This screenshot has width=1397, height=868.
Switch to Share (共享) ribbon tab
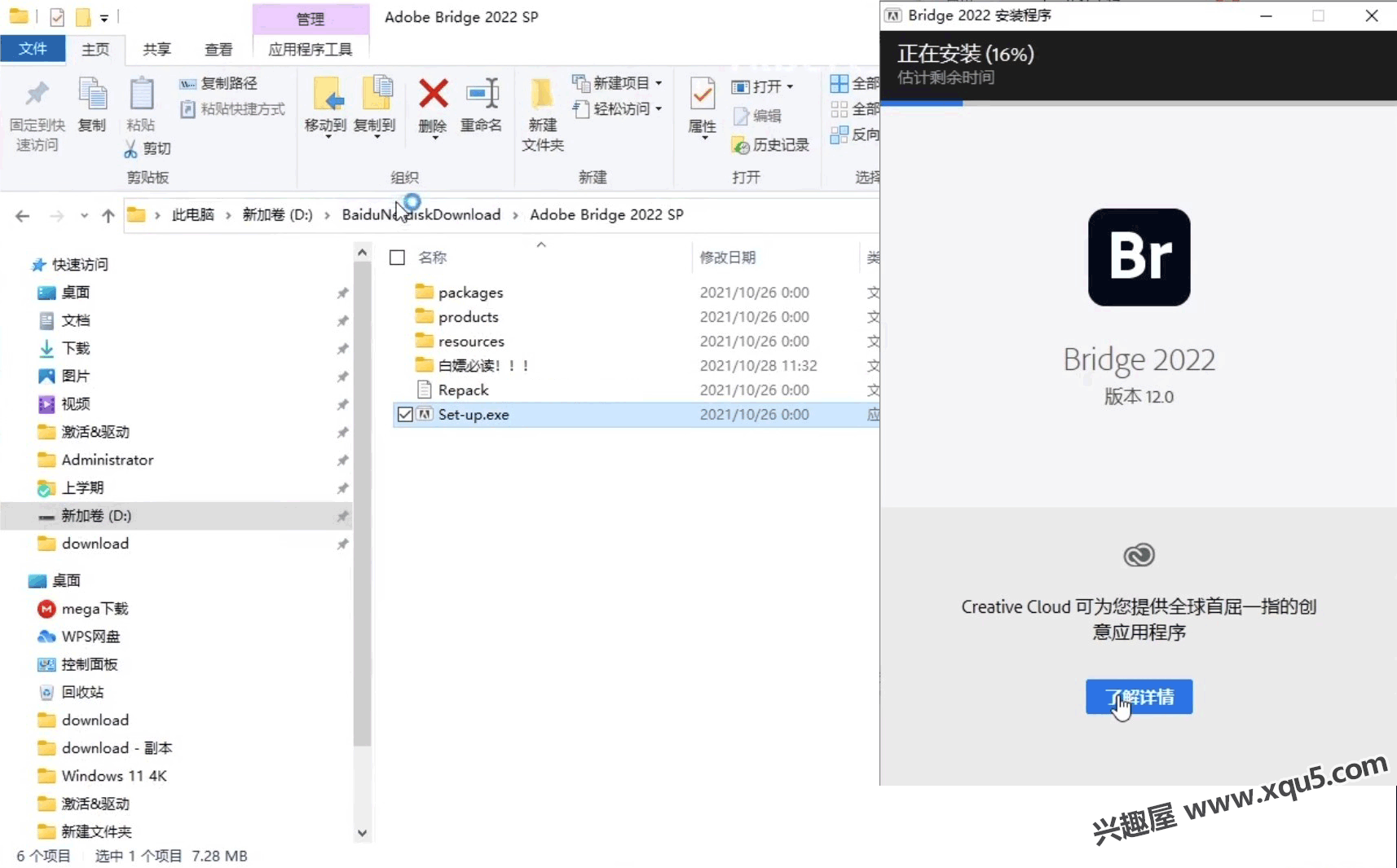156,50
